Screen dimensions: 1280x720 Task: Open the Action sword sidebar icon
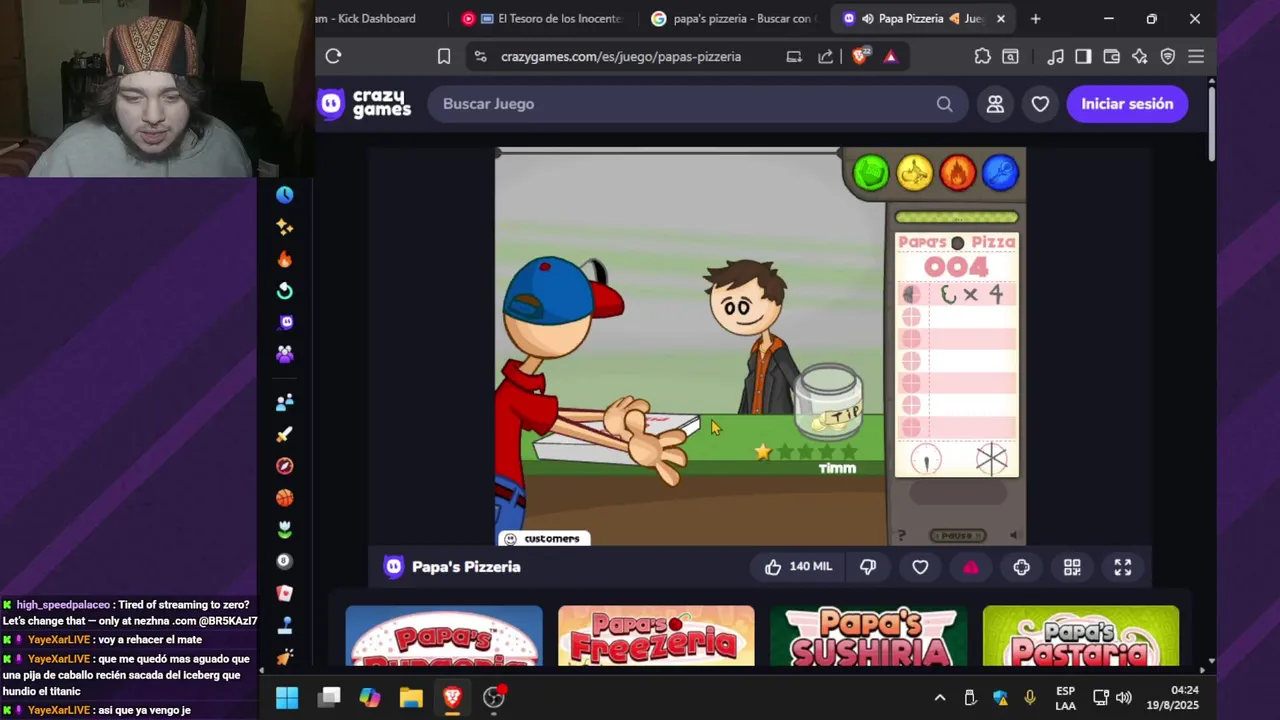(285, 434)
